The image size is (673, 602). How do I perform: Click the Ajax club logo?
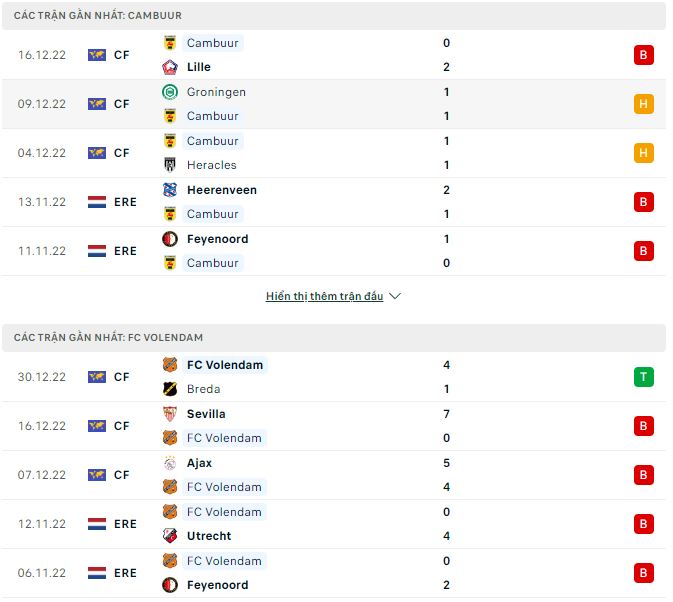(x=169, y=463)
